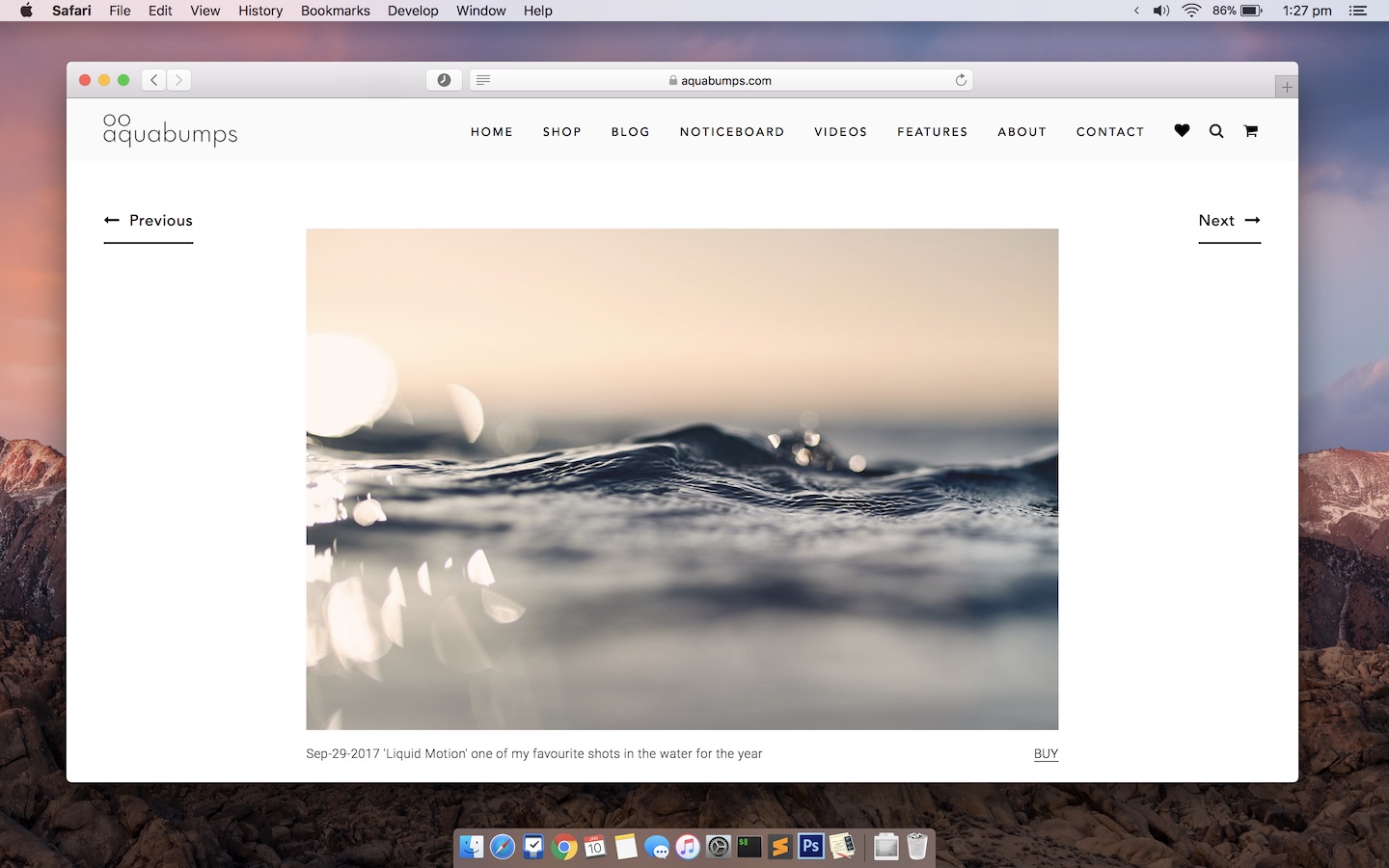Toggle sound via the menu bar speaker icon
Viewport: 1389px width, 868px height.
coord(1160,11)
